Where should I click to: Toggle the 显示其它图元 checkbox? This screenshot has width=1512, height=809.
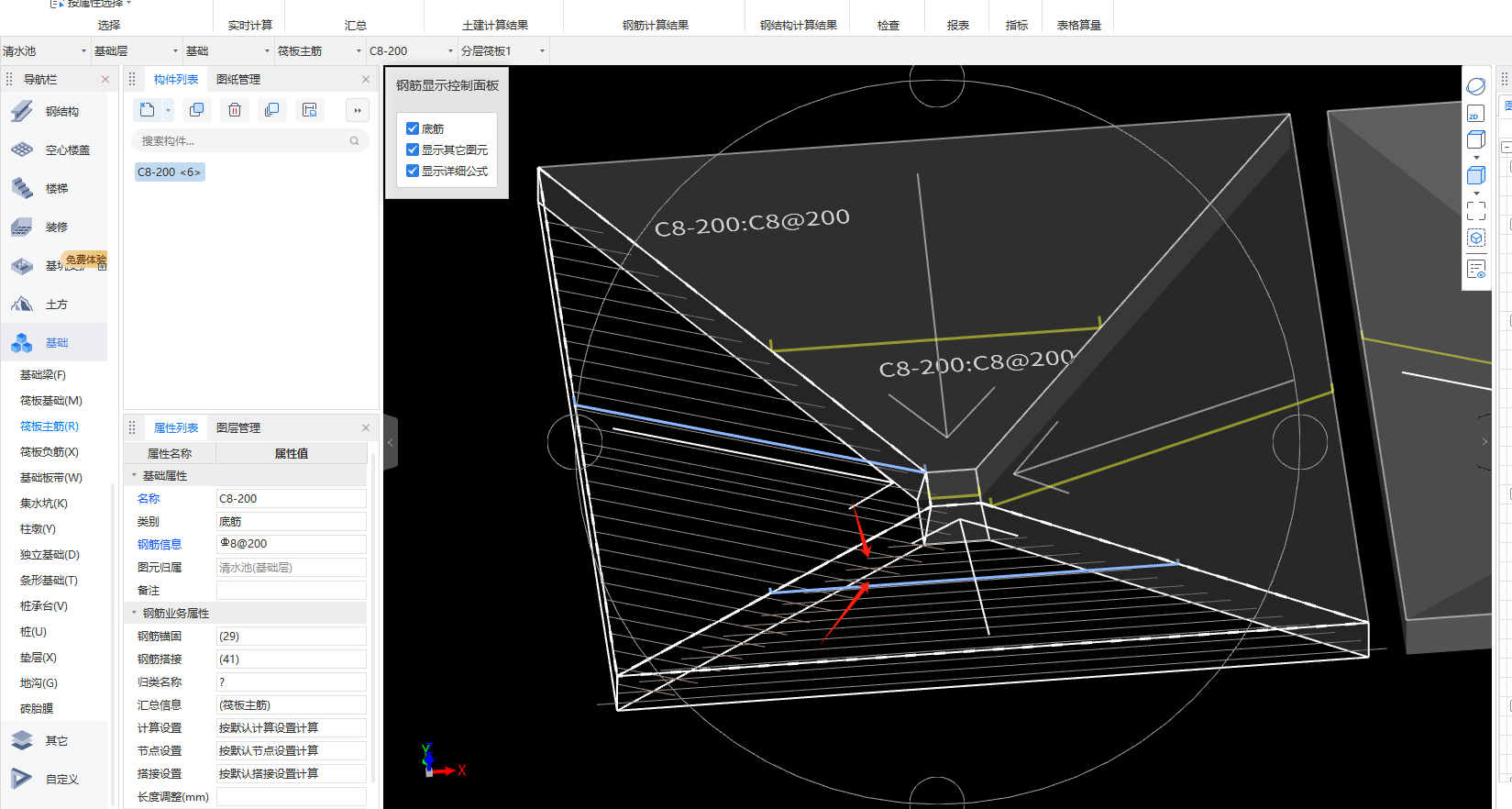[x=413, y=150]
